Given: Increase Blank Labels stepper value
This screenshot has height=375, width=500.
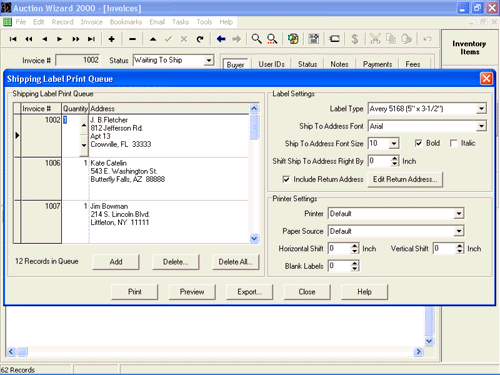Looking at the screenshot, I should (x=355, y=263).
